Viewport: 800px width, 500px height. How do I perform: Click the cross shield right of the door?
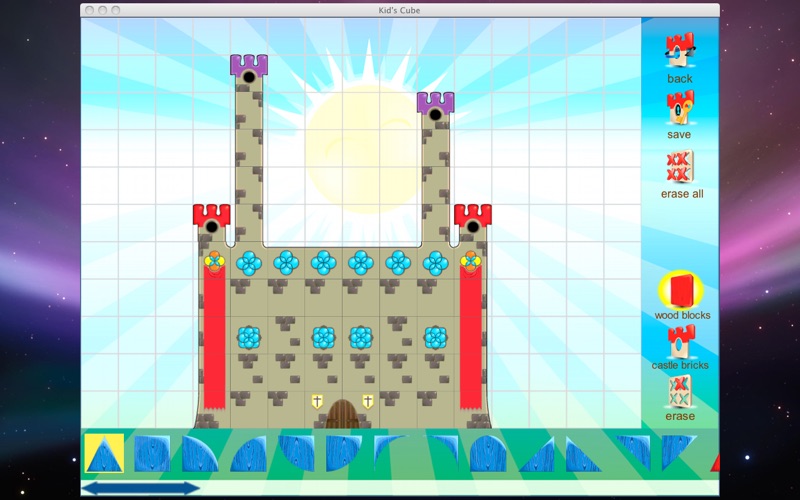pos(367,402)
